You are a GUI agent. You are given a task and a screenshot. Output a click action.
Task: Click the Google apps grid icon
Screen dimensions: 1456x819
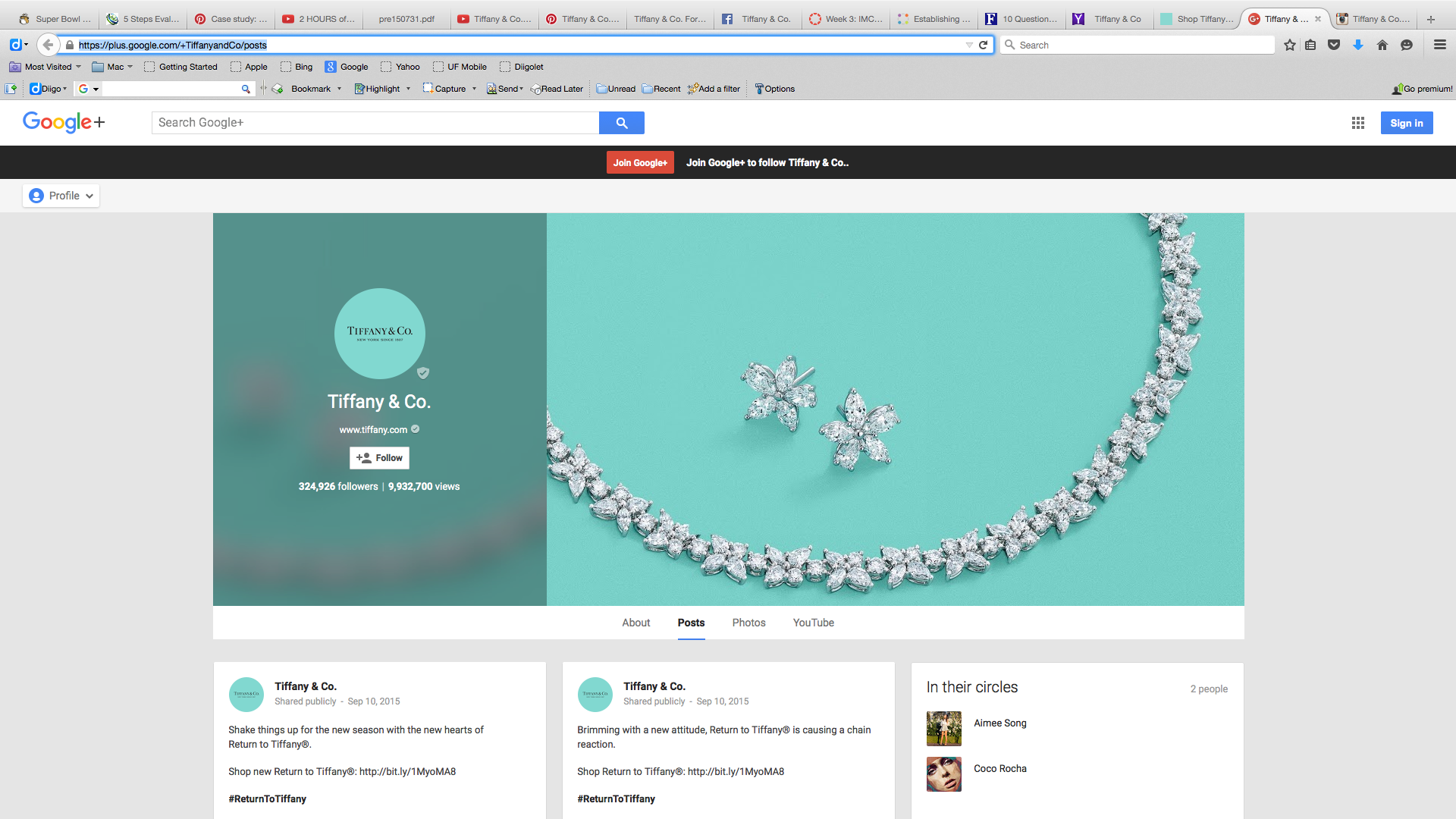point(1357,123)
